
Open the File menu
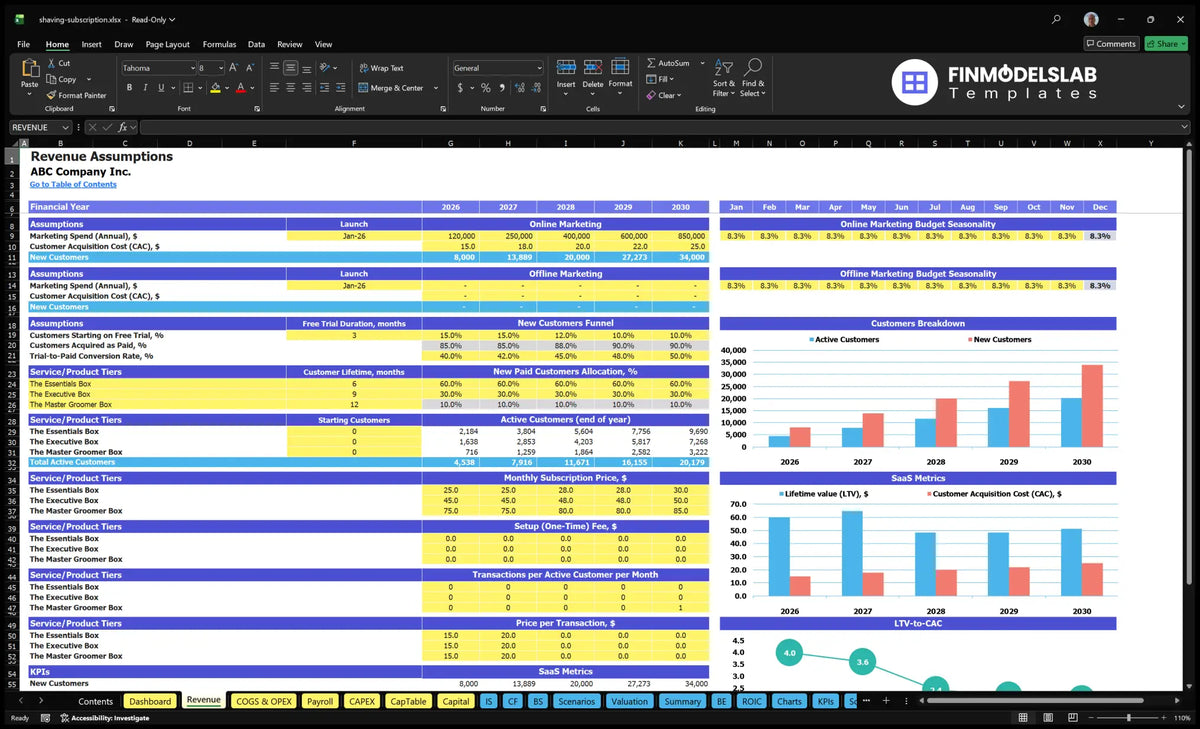[23, 44]
